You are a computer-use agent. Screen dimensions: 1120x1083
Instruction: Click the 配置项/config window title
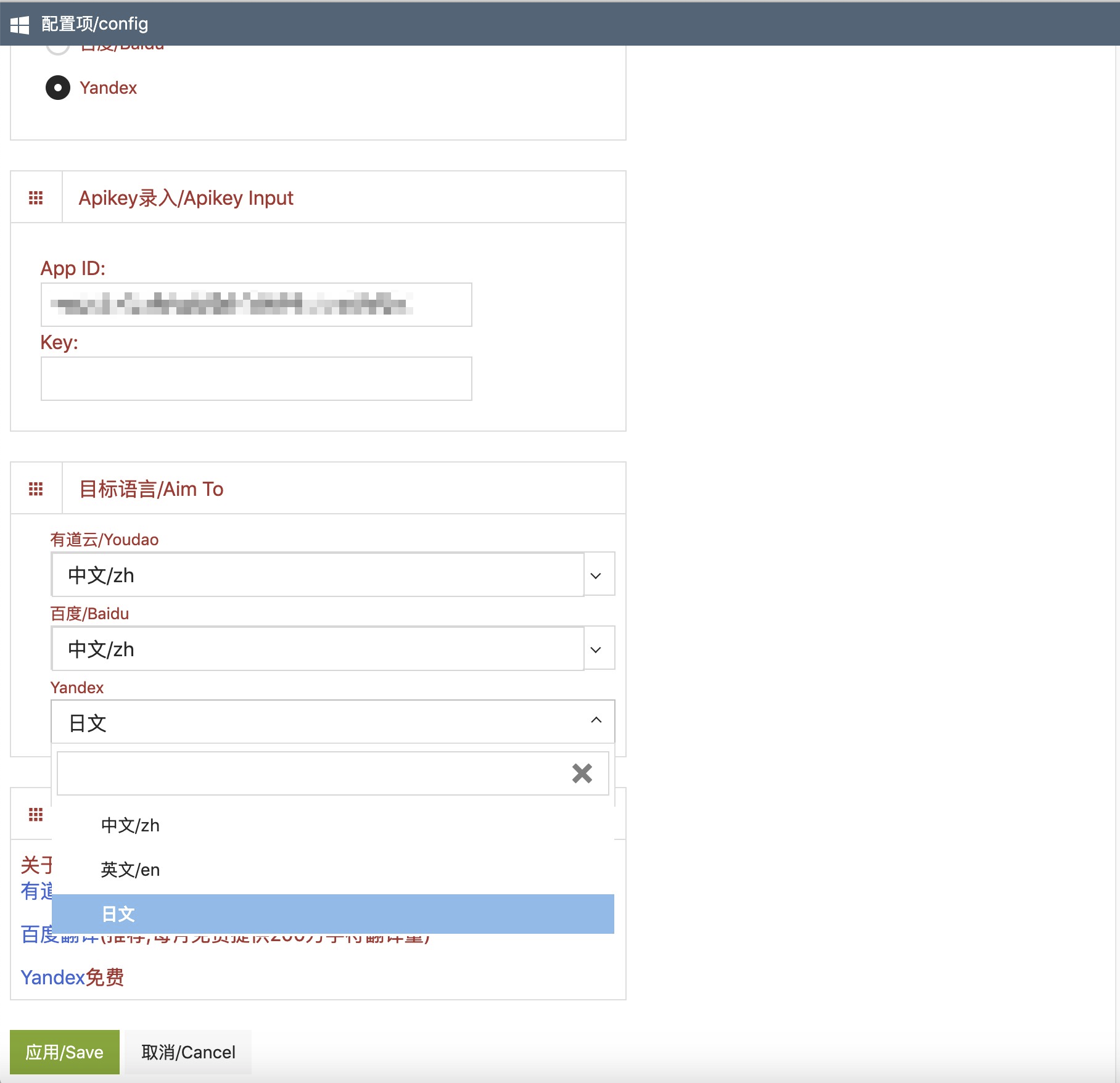click(x=94, y=24)
